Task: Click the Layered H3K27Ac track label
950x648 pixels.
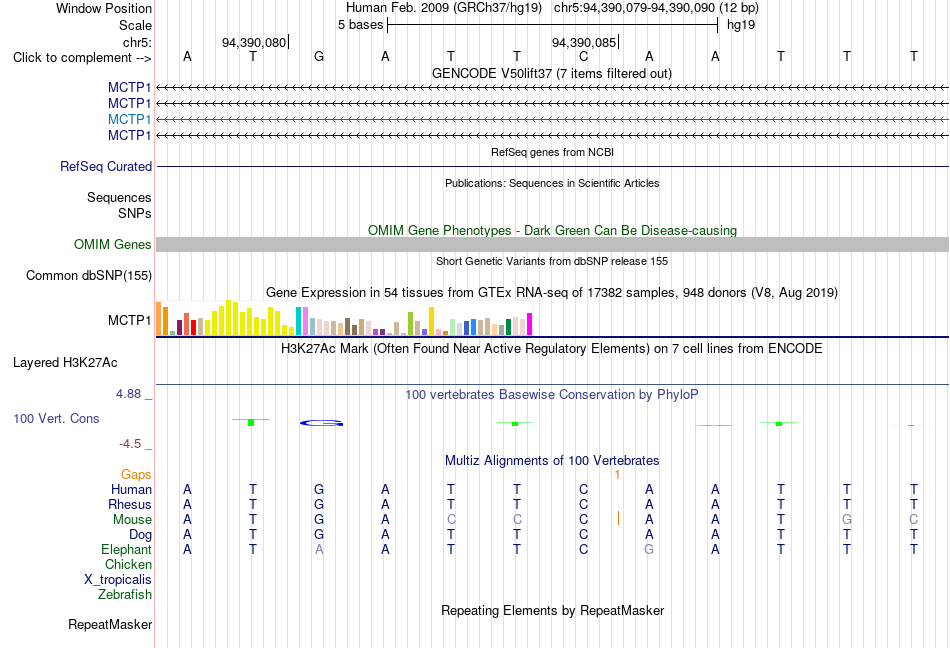Action: coord(65,363)
